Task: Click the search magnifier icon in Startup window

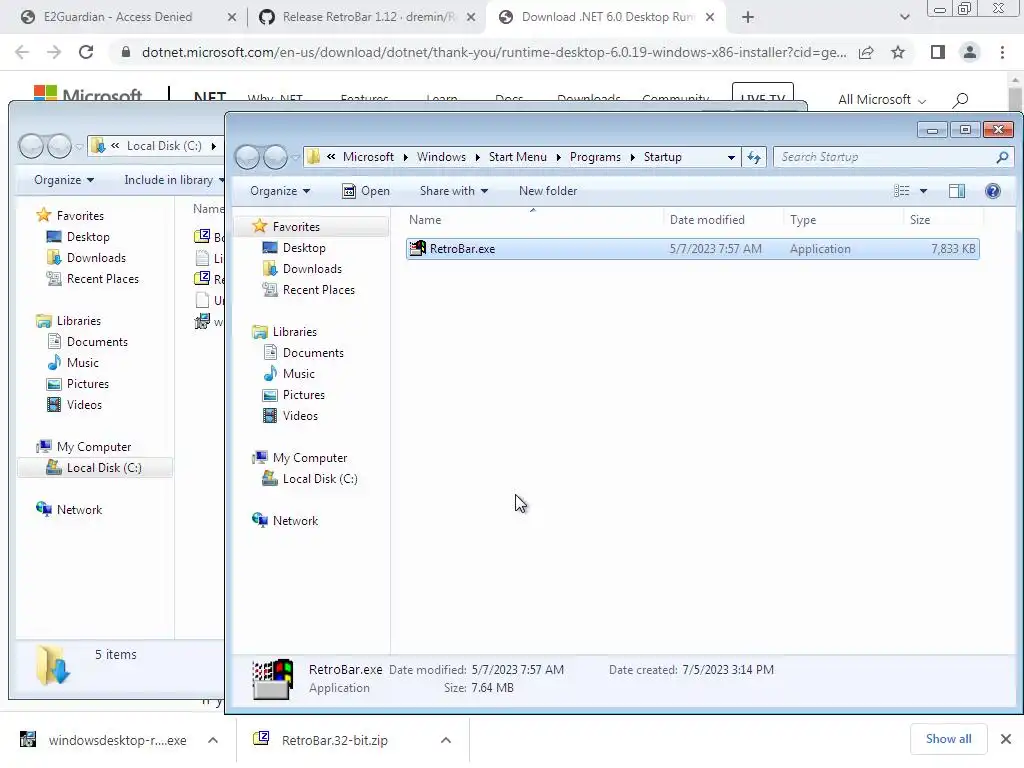Action: (x=1002, y=157)
